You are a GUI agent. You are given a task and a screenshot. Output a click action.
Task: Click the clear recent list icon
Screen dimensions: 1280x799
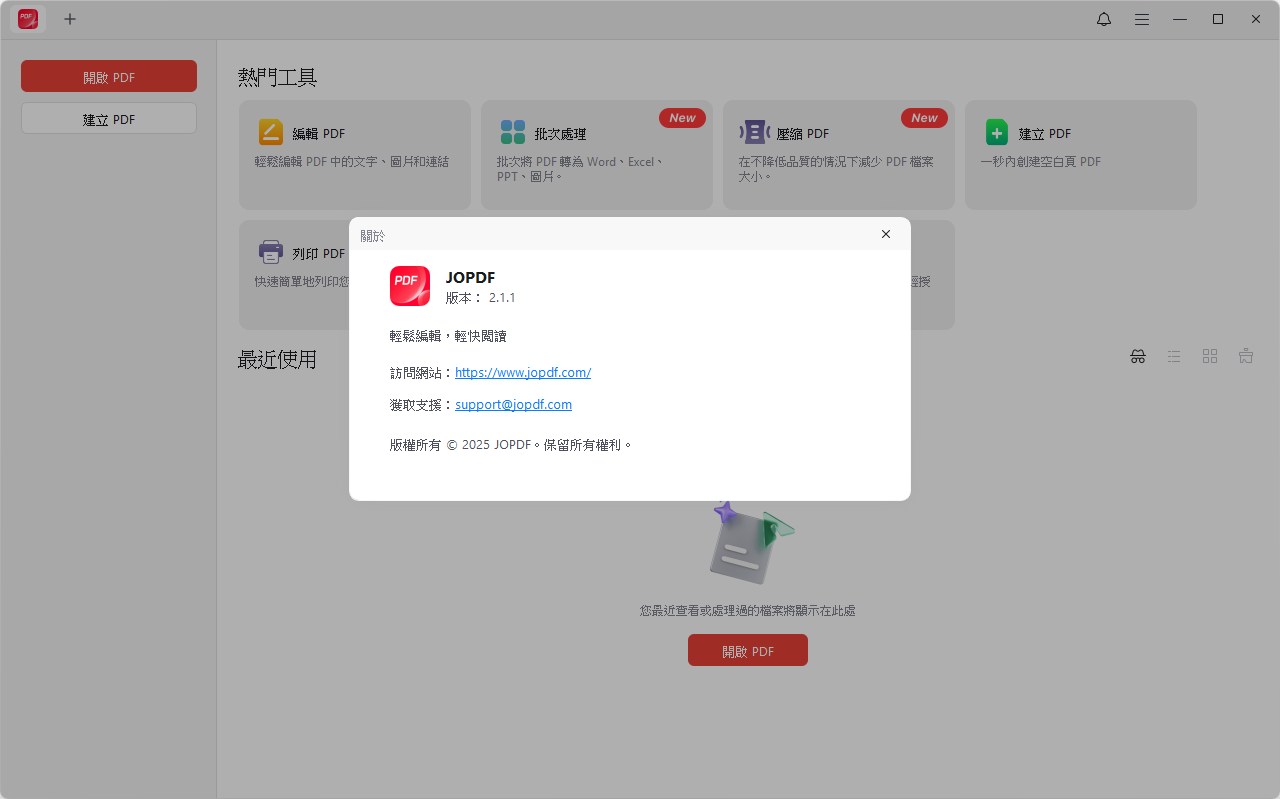1246,356
